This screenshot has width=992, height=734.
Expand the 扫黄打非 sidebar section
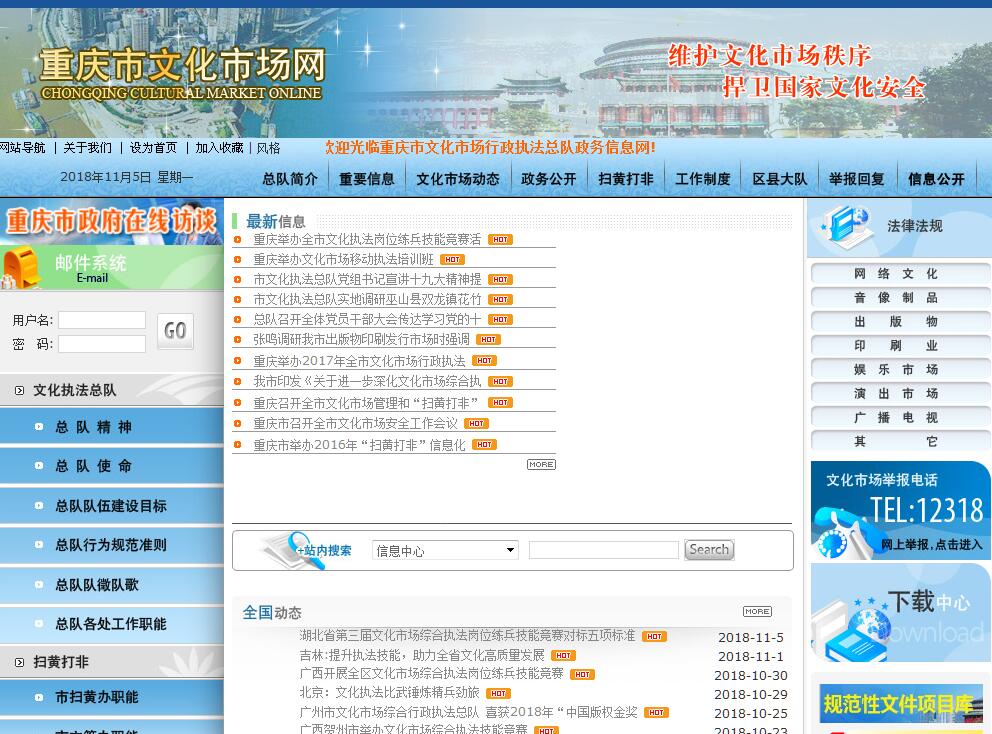(61, 662)
